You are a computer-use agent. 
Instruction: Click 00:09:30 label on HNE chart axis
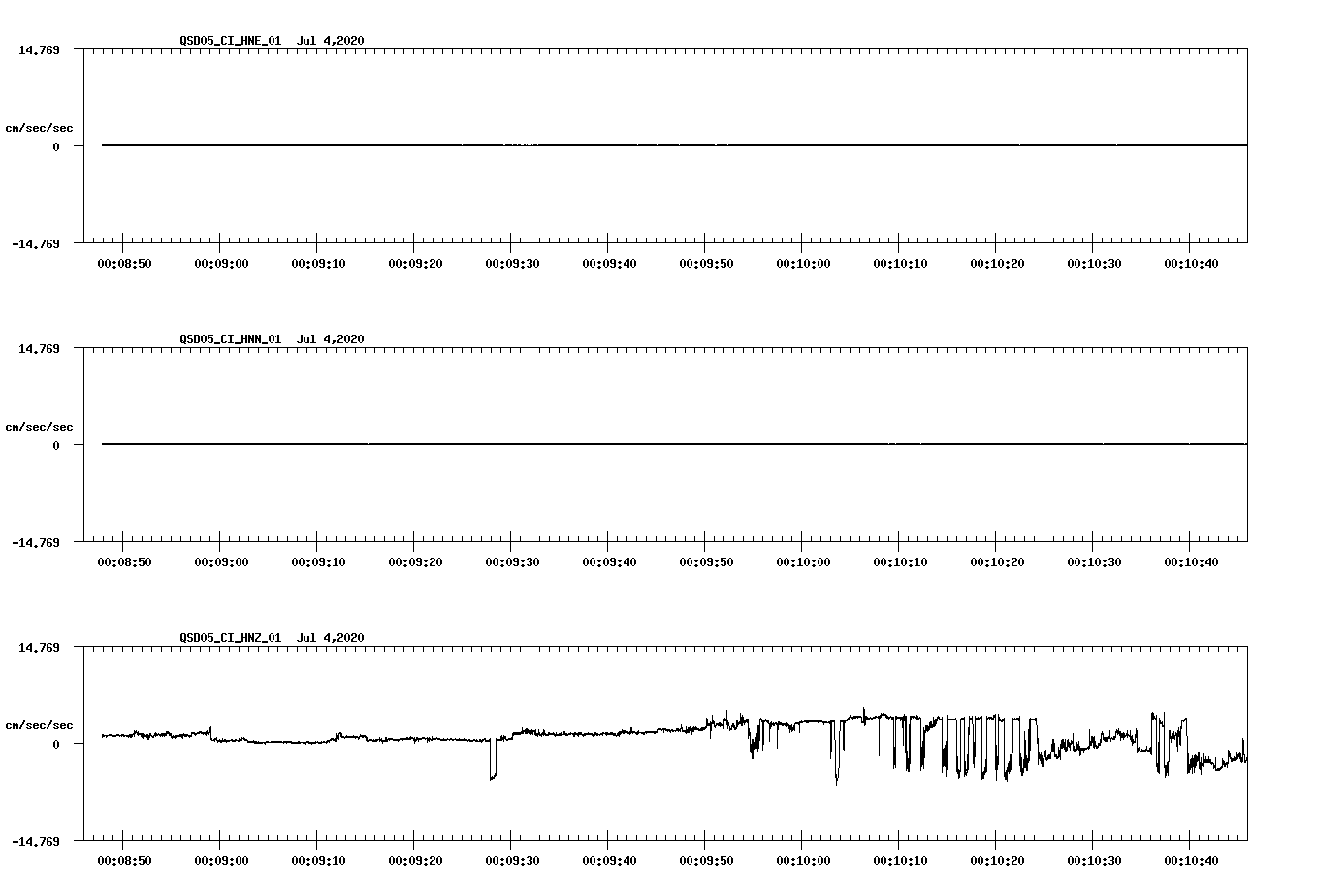(512, 263)
